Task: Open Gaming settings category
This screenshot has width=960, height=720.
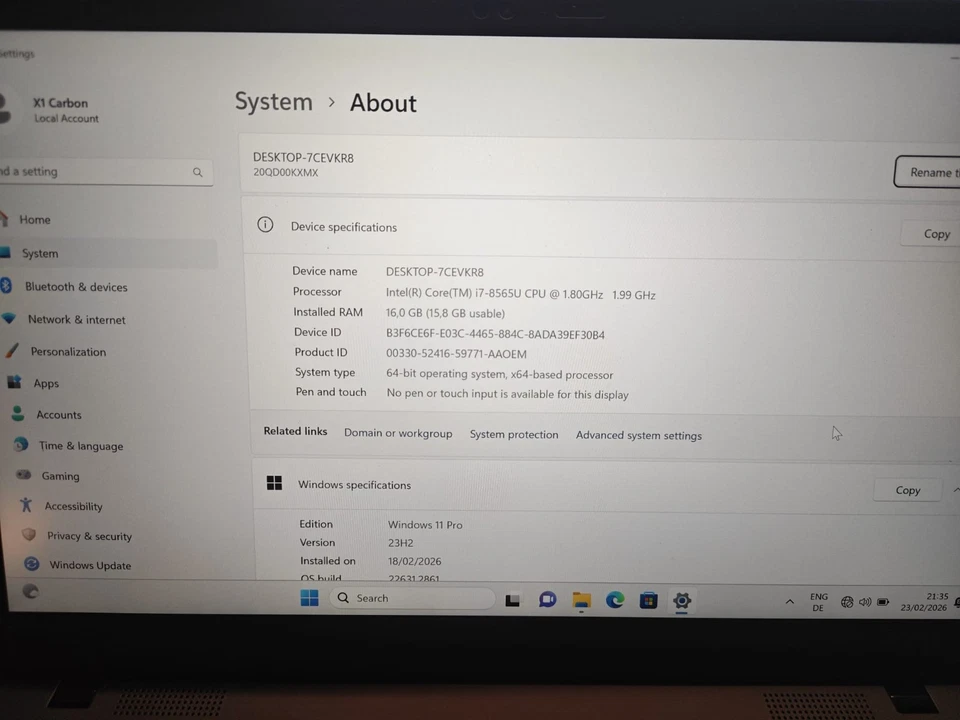Action: point(60,476)
